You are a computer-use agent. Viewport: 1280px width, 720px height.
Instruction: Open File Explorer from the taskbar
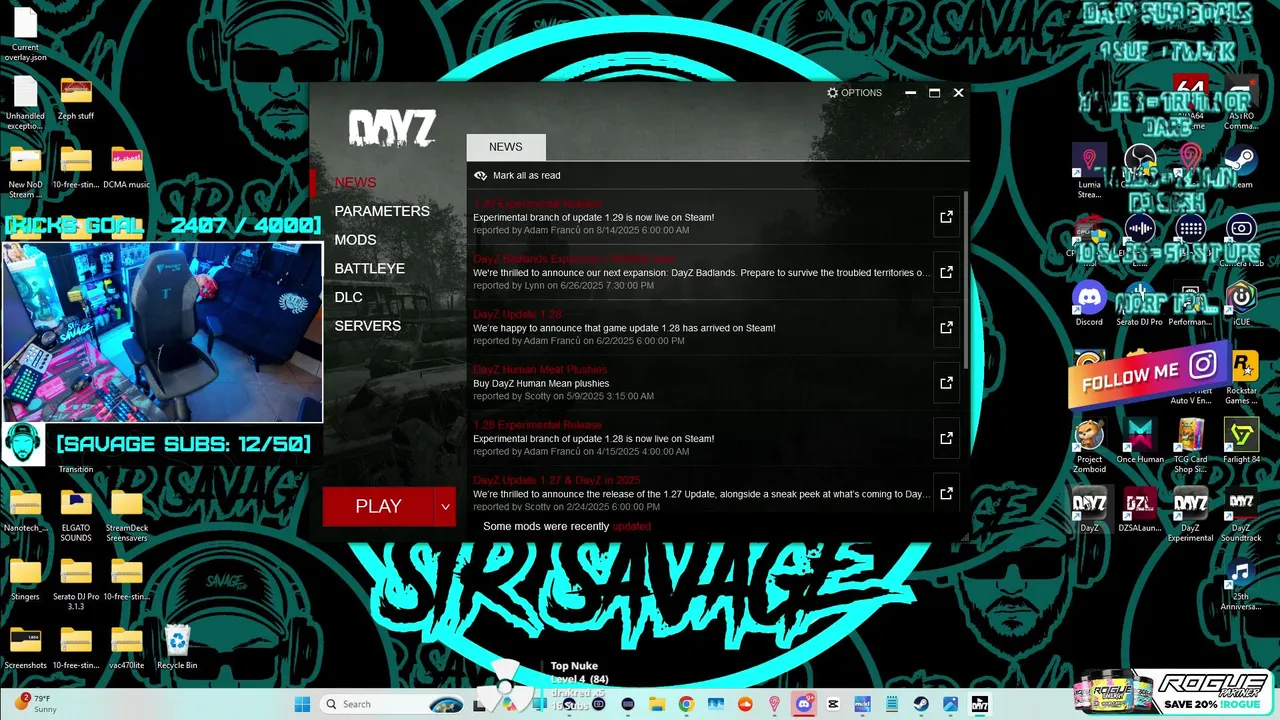(657, 704)
